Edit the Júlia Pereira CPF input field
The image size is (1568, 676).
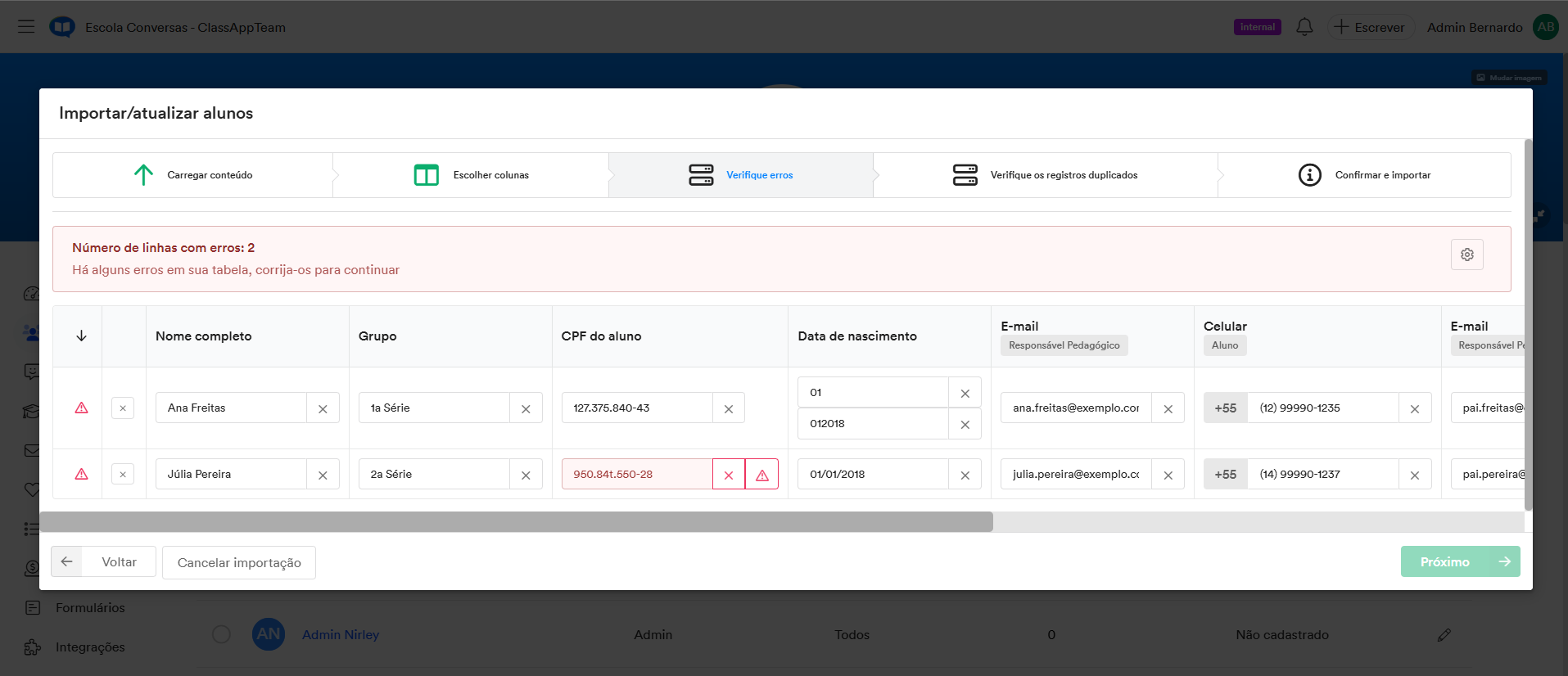pos(635,474)
